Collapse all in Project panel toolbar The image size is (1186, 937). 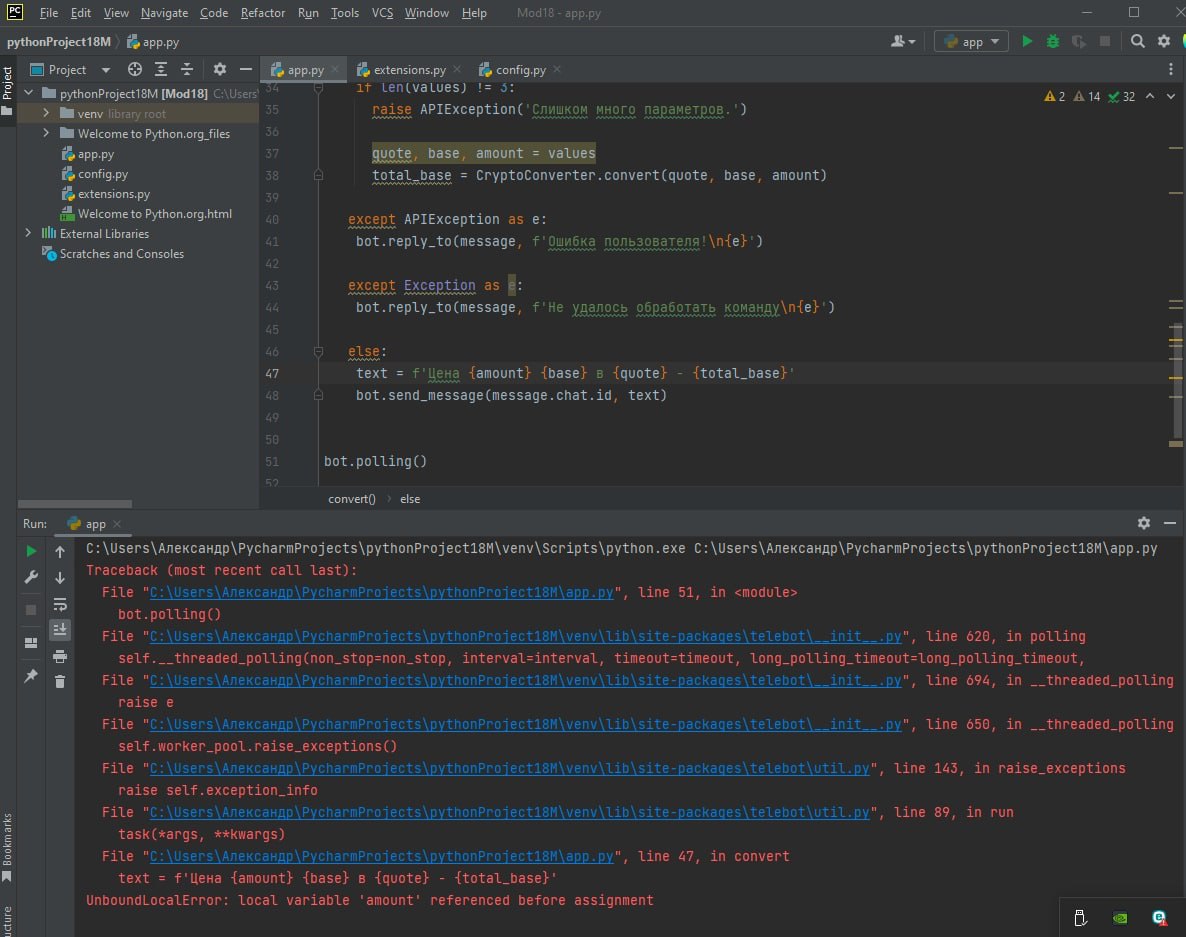pos(187,70)
